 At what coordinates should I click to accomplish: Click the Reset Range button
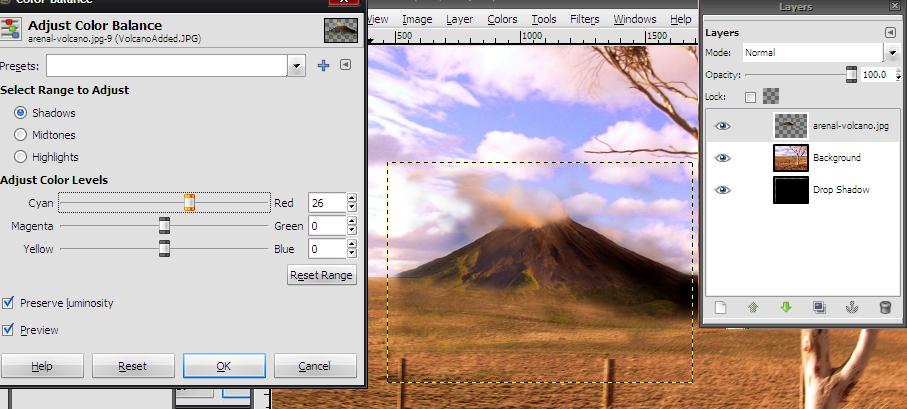tap(322, 275)
